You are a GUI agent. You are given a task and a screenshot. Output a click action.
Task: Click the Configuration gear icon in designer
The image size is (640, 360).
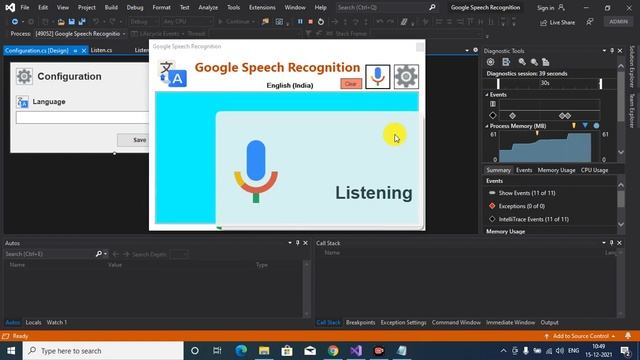point(24,76)
